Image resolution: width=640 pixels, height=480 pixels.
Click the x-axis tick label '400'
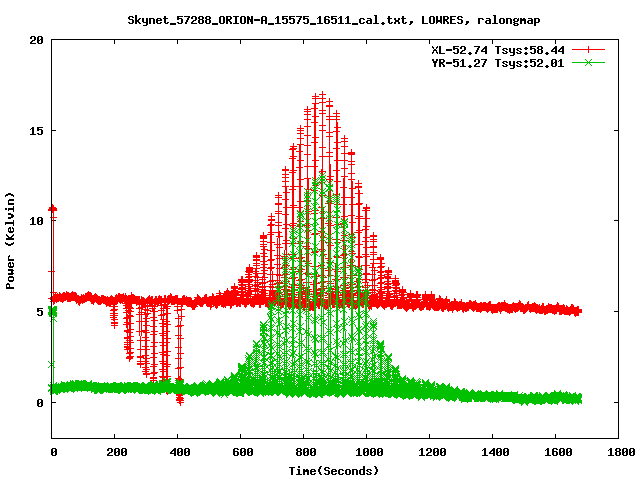[x=180, y=452]
